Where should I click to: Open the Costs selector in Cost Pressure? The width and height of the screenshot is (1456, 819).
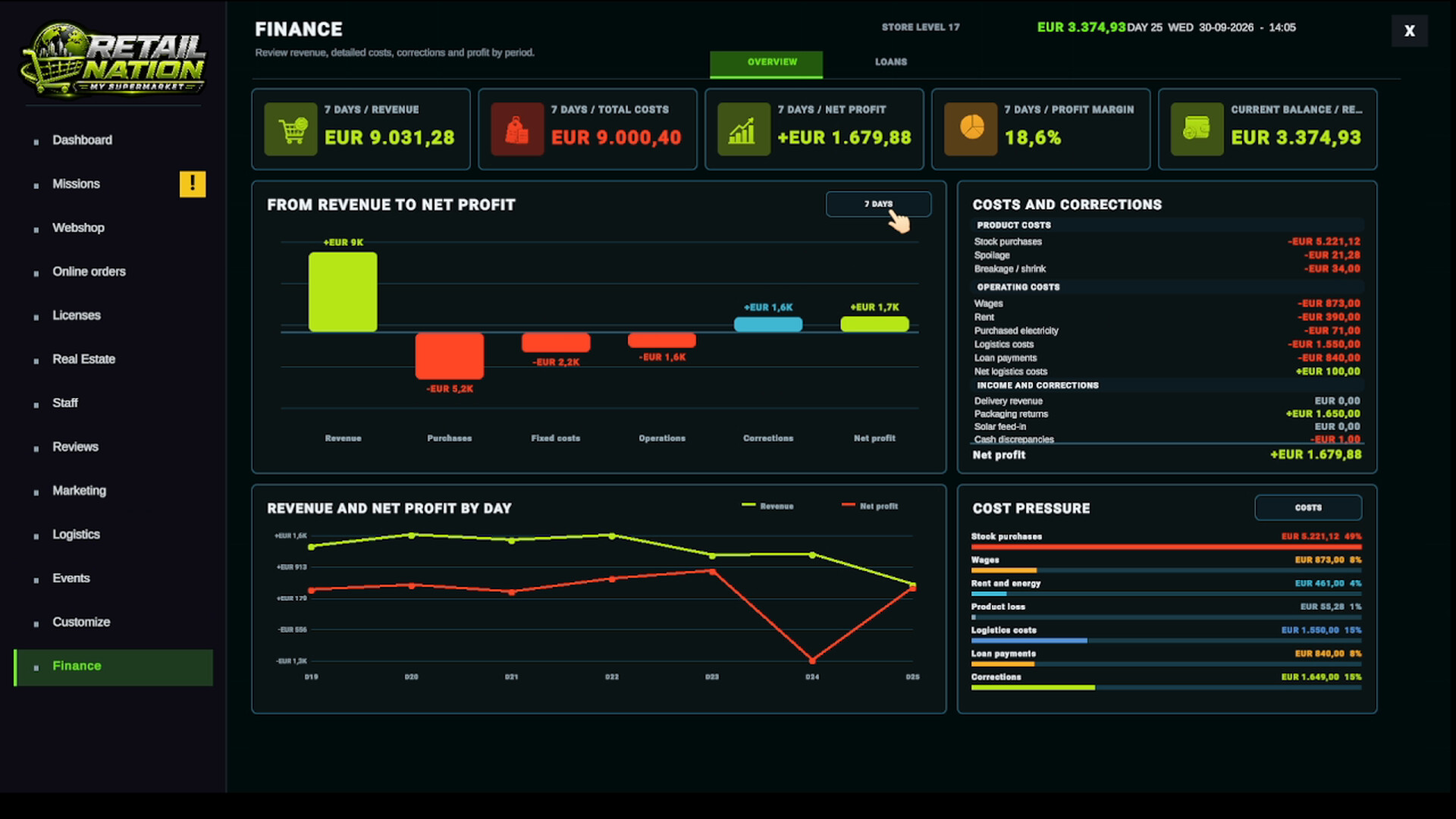pyautogui.click(x=1308, y=507)
